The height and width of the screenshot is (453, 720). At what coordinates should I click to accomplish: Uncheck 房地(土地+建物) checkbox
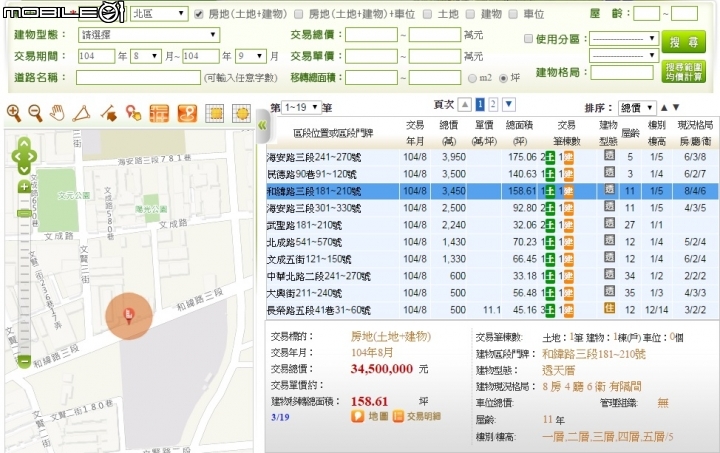pyautogui.click(x=198, y=14)
